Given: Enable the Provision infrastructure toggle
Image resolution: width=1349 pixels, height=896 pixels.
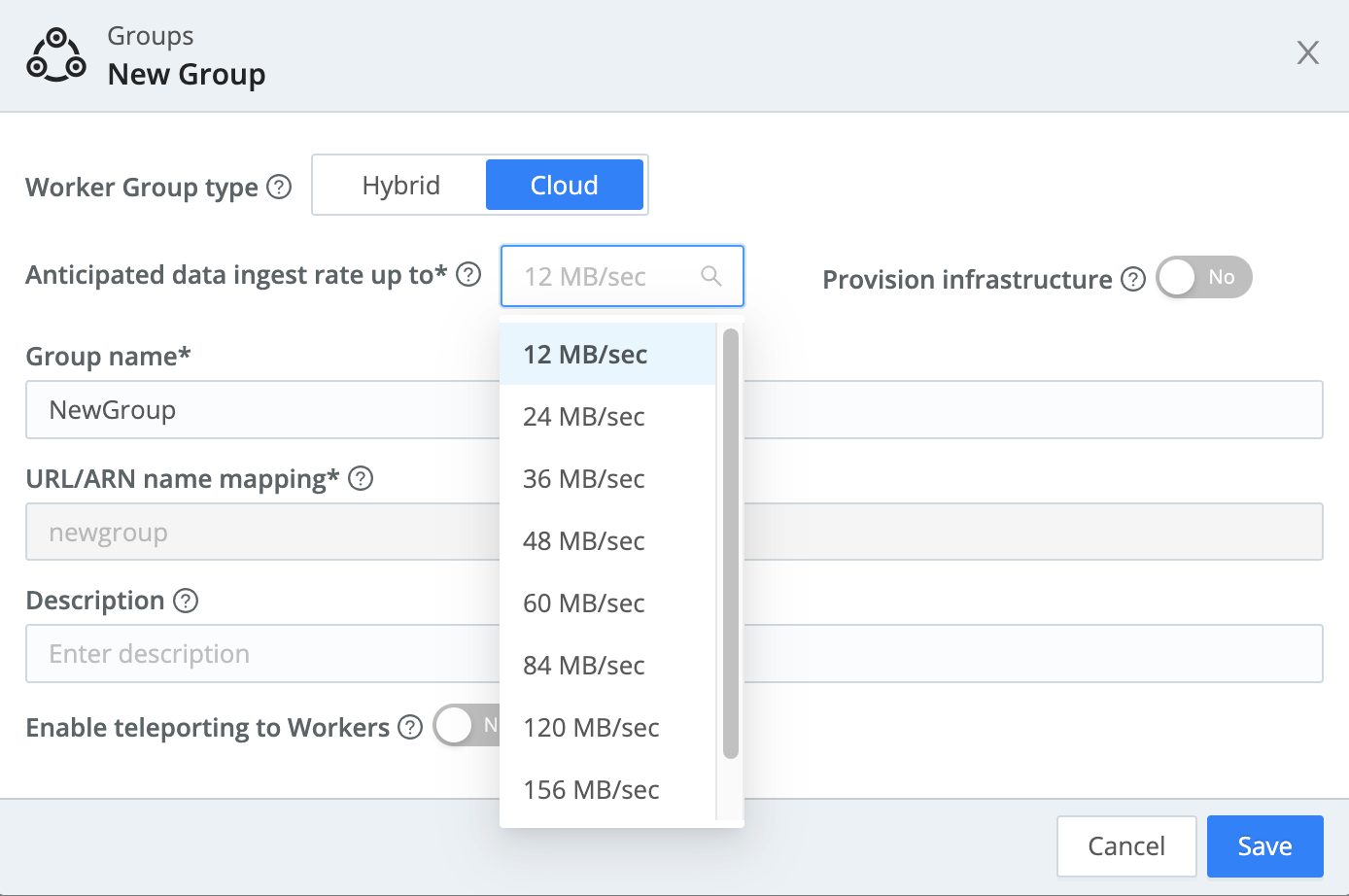Looking at the screenshot, I should (1203, 277).
